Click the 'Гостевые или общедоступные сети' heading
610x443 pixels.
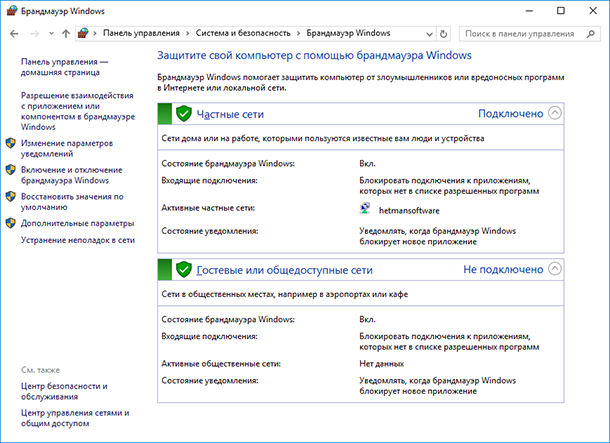pos(284,270)
